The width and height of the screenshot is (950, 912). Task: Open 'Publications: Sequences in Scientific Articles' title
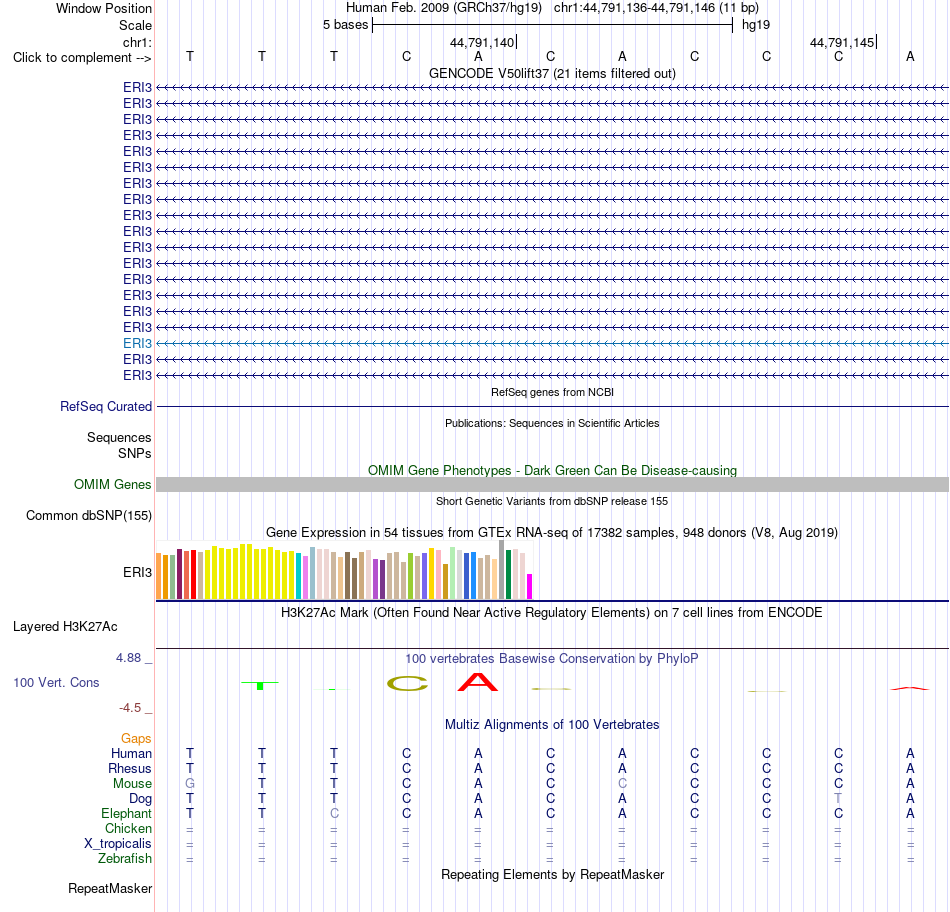click(552, 423)
